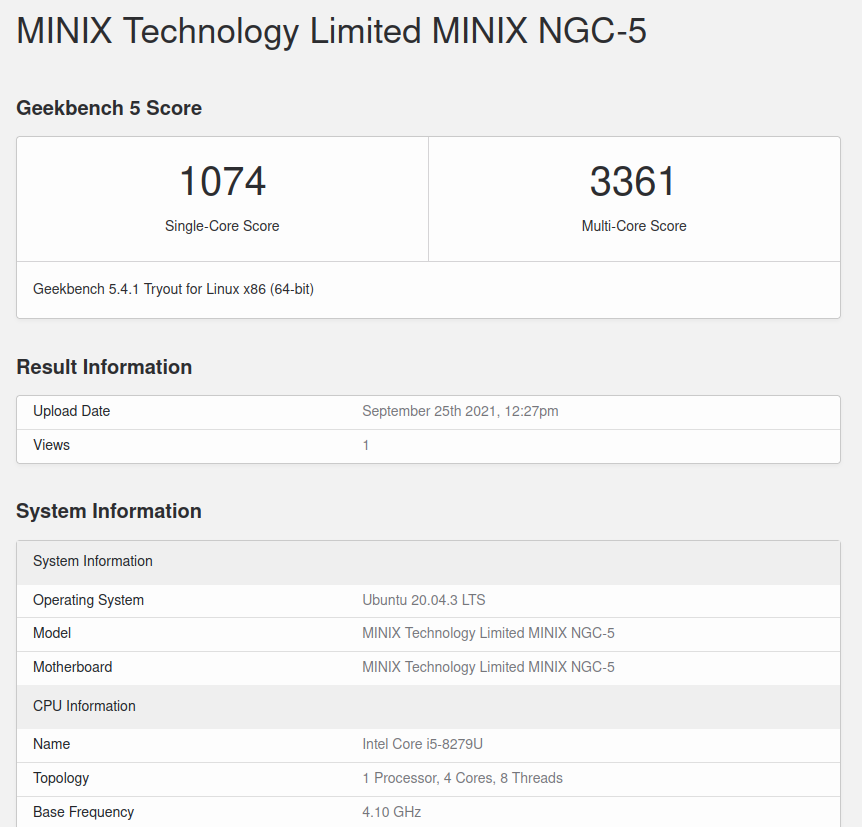This screenshot has width=862, height=827.
Task: Click the System Information table header row
Action: pyautogui.click(x=428, y=561)
